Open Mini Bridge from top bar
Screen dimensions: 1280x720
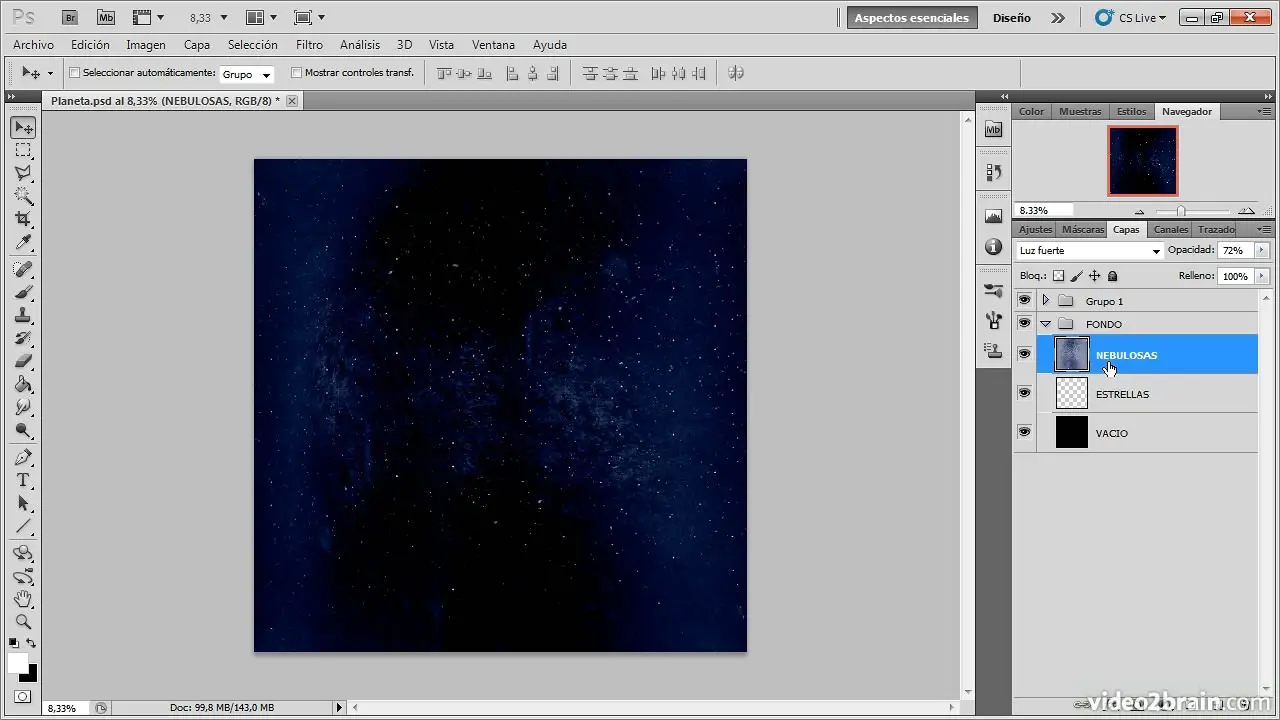click(105, 17)
